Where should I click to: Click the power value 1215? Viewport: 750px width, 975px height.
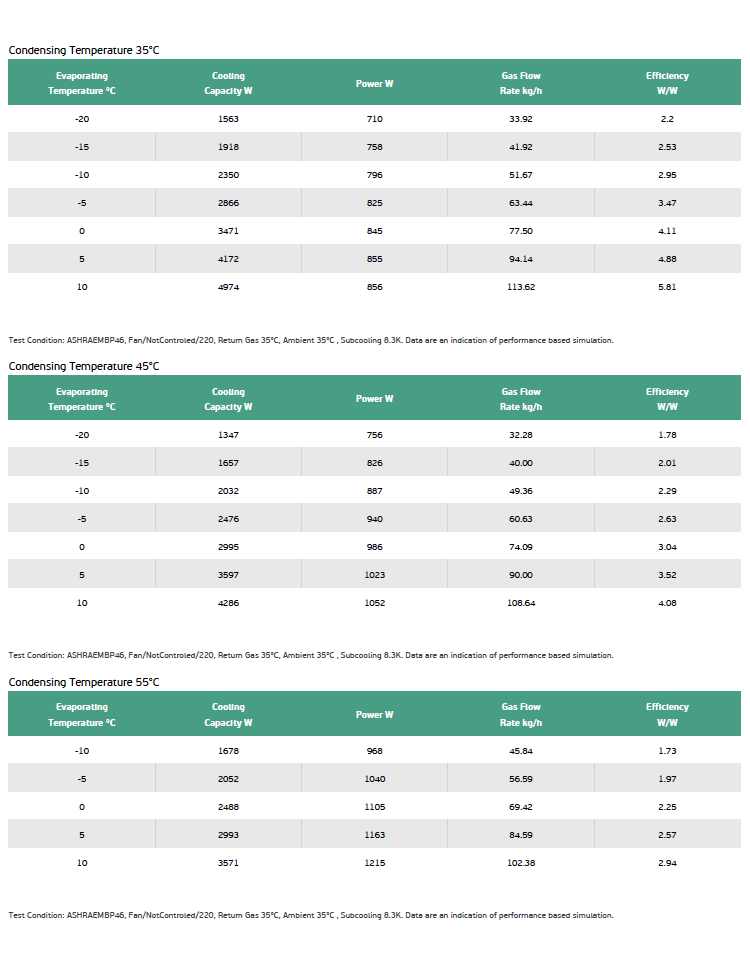pos(374,862)
